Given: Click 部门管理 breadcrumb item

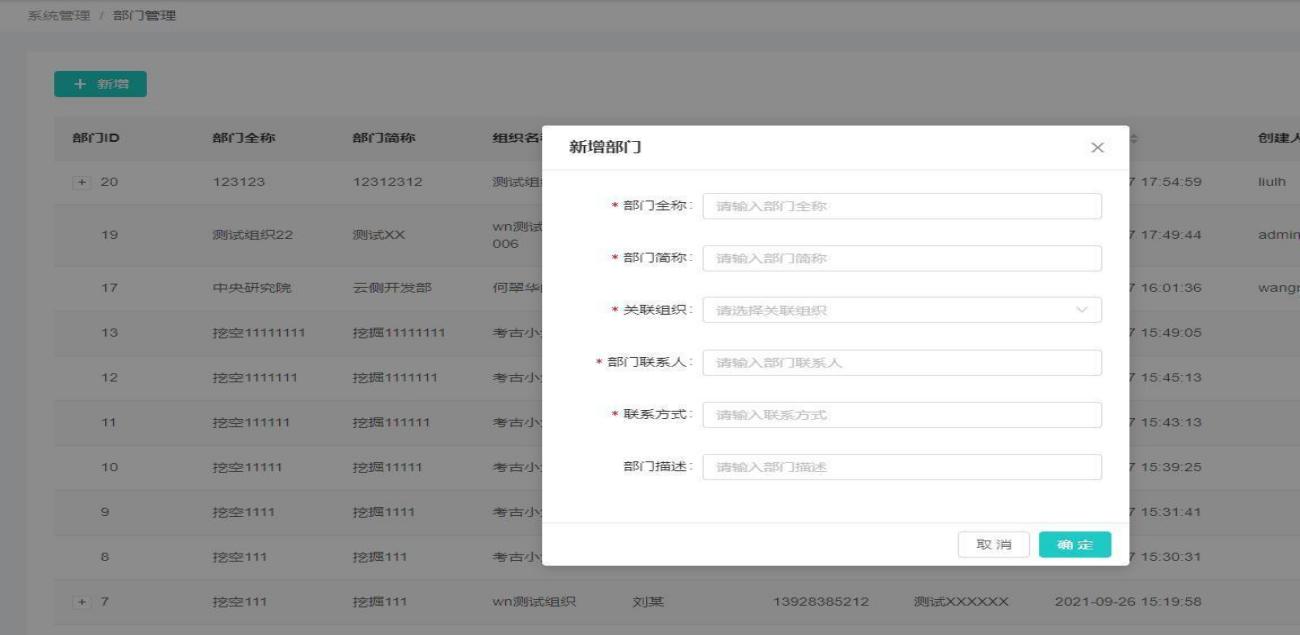Looking at the screenshot, I should pos(144,16).
